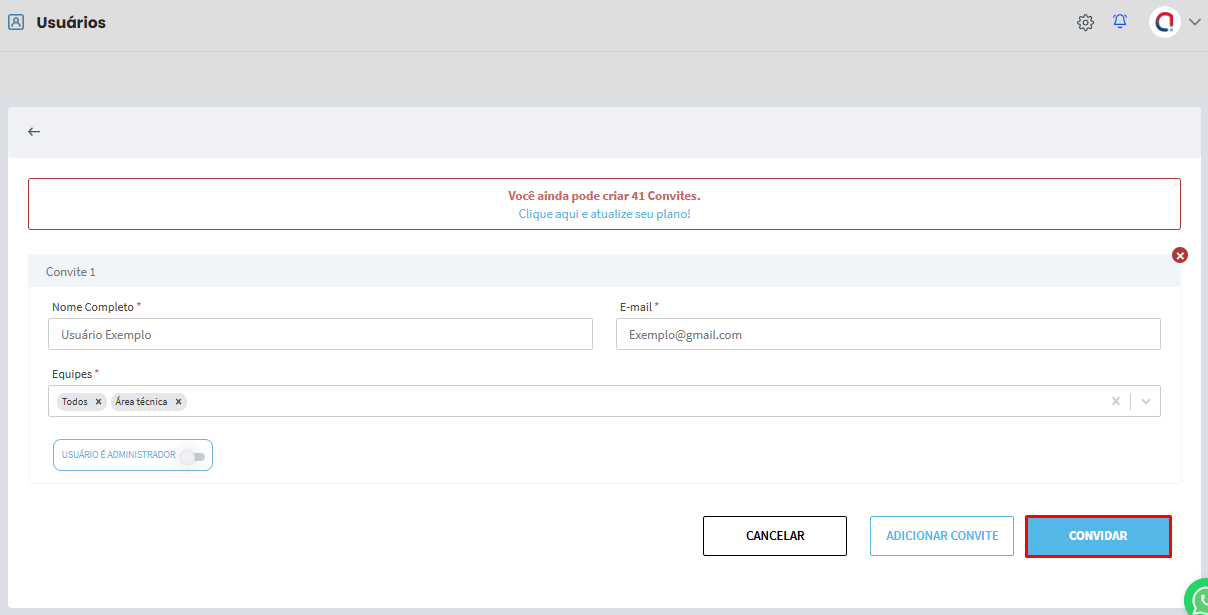Open the settings gear icon
Screen dimensions: 1208x615
pos(1085,22)
